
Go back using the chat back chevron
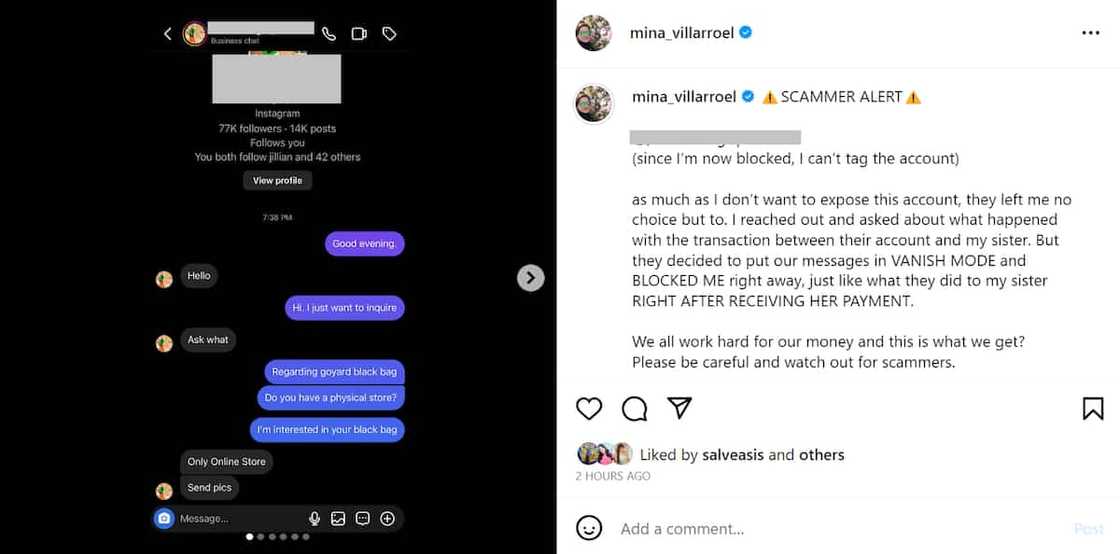168,34
